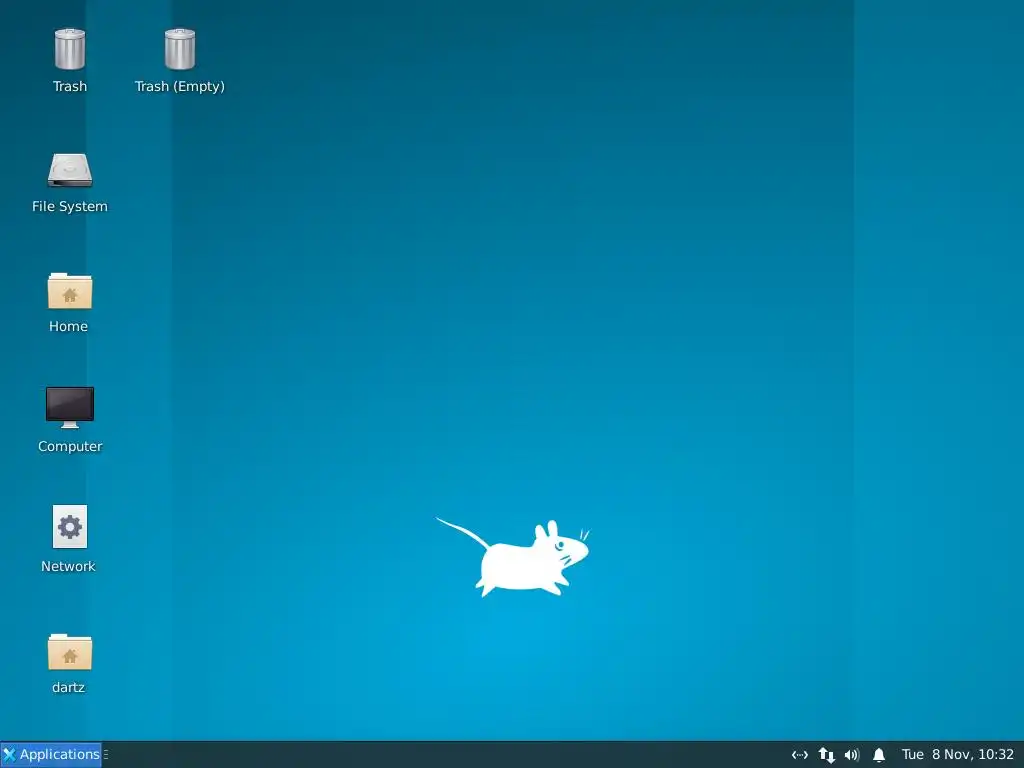Click the network connection arrows tray icon

tap(800, 755)
